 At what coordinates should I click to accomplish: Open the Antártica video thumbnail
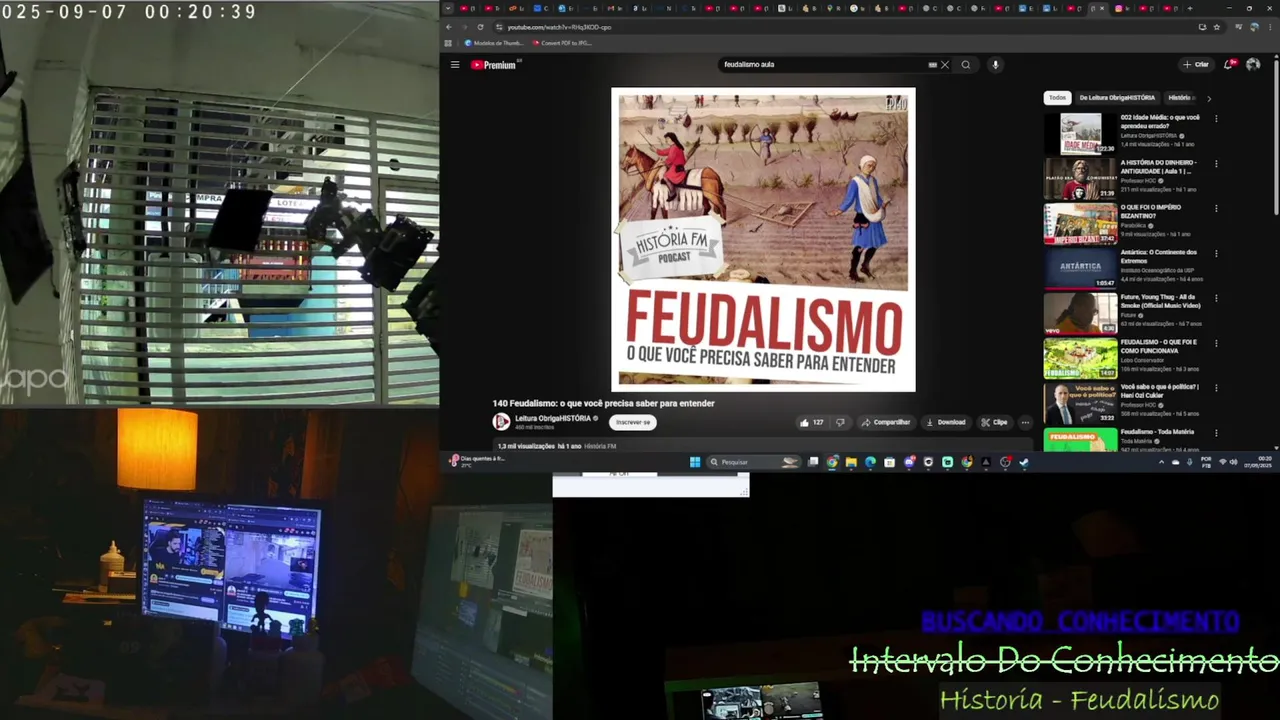1080,268
